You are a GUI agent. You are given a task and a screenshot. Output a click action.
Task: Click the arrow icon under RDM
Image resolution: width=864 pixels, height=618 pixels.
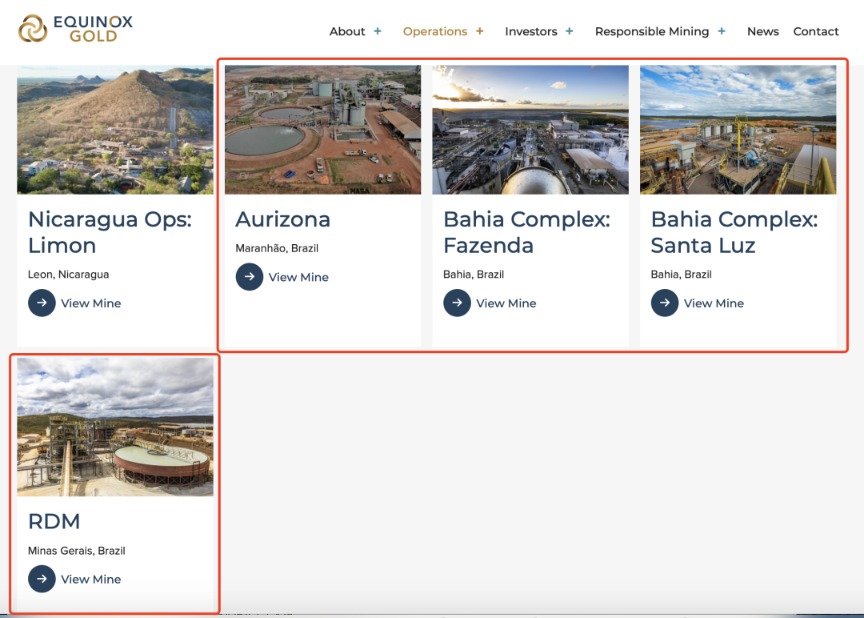pyautogui.click(x=42, y=579)
